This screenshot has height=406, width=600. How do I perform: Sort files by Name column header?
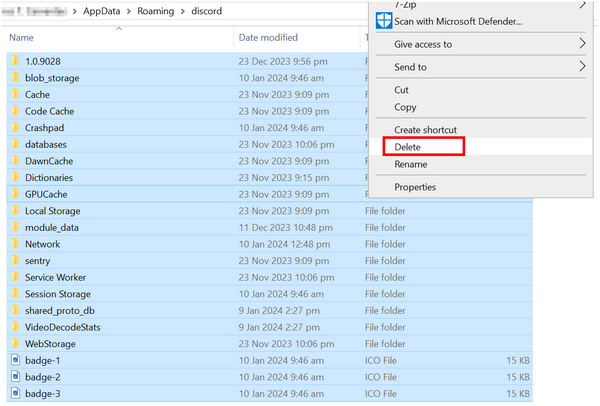point(22,38)
